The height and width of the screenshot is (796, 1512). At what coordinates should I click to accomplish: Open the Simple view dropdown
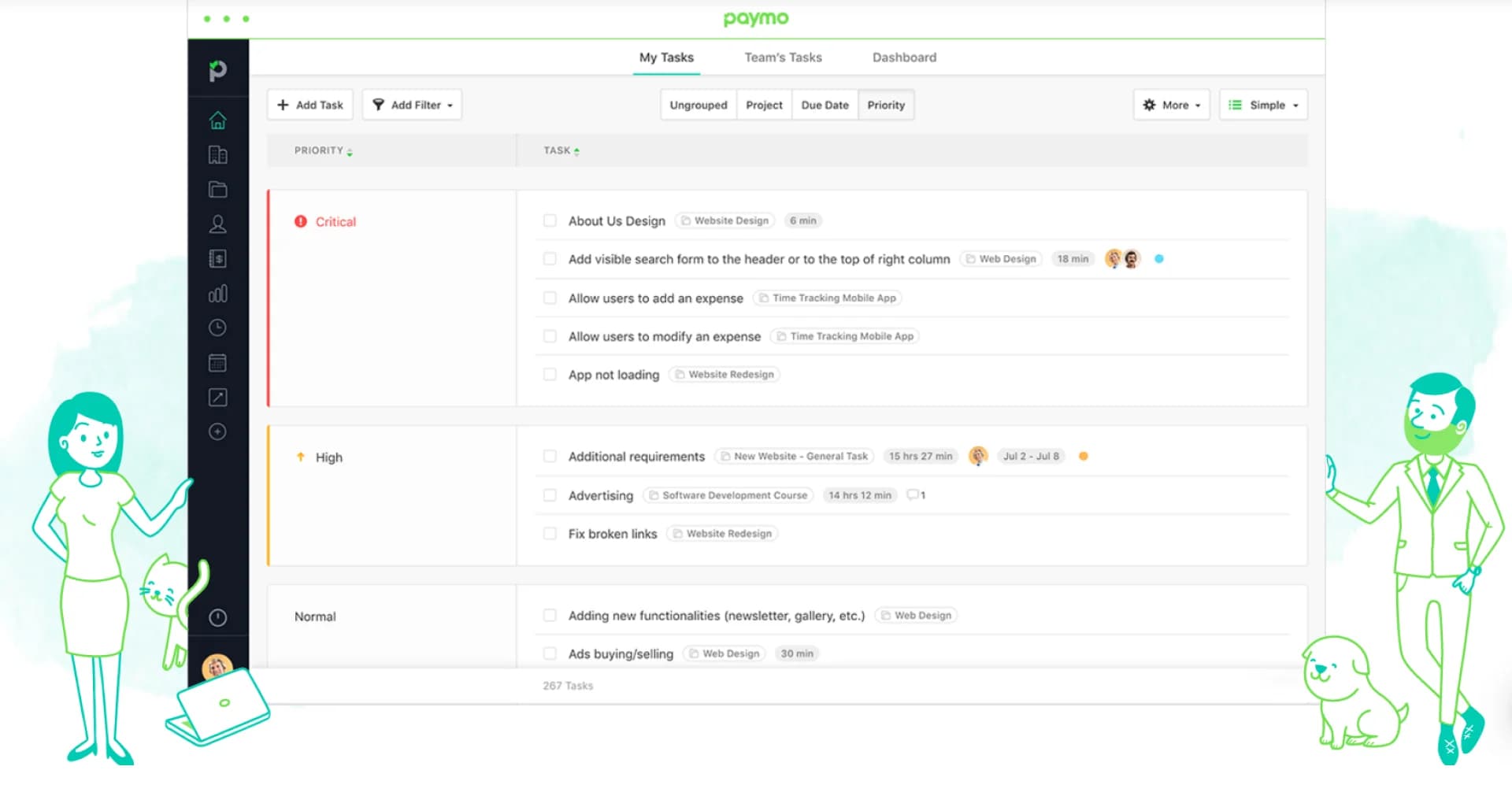tap(1263, 105)
